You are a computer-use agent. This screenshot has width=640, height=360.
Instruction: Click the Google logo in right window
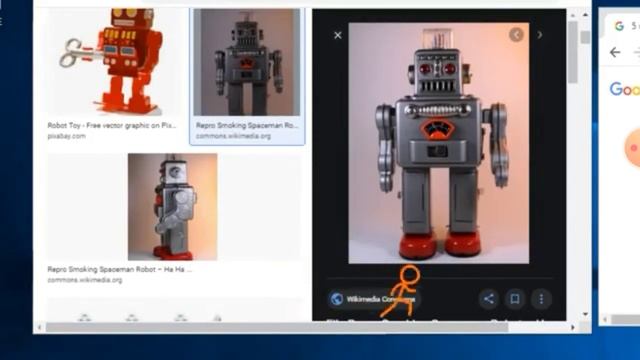[625, 89]
